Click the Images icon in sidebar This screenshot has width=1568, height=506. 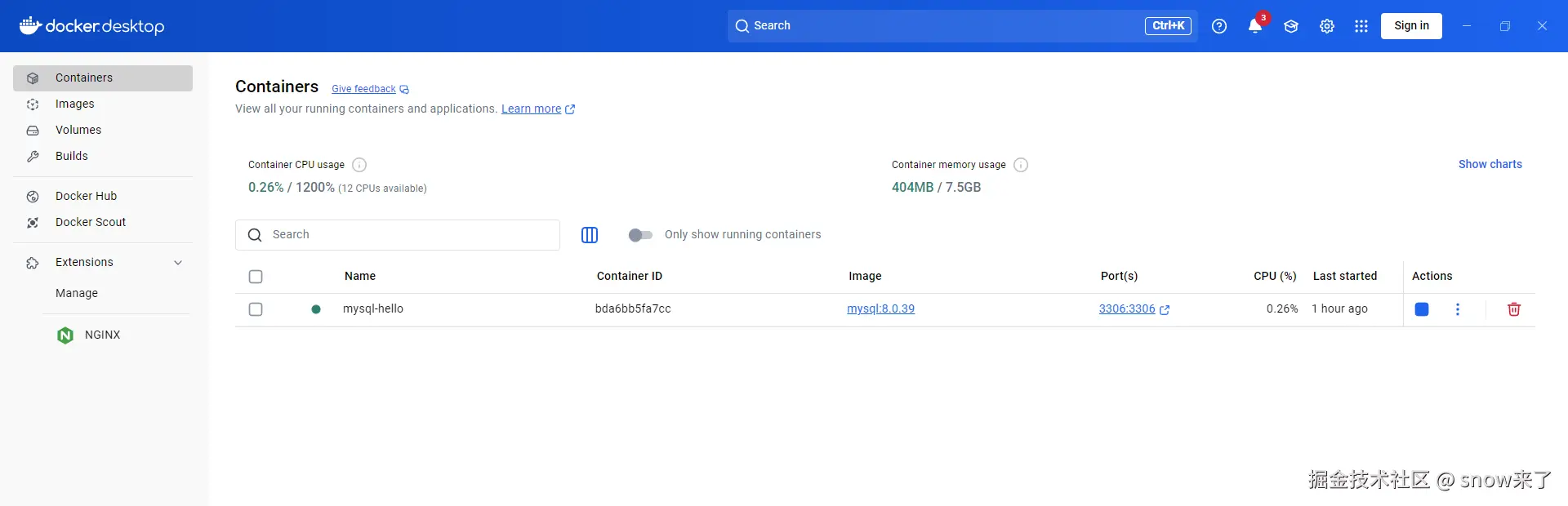coord(33,104)
